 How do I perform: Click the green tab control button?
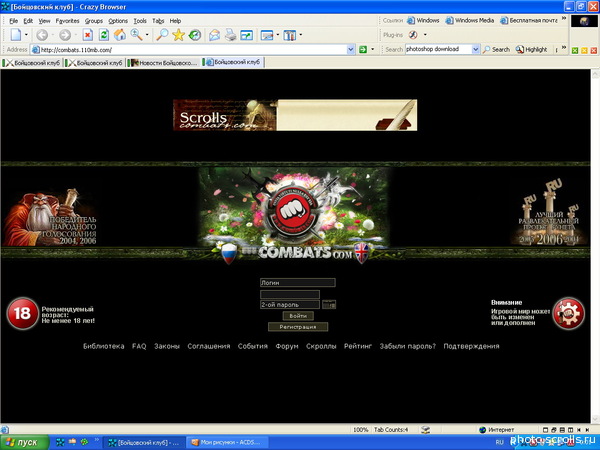click(x=575, y=51)
